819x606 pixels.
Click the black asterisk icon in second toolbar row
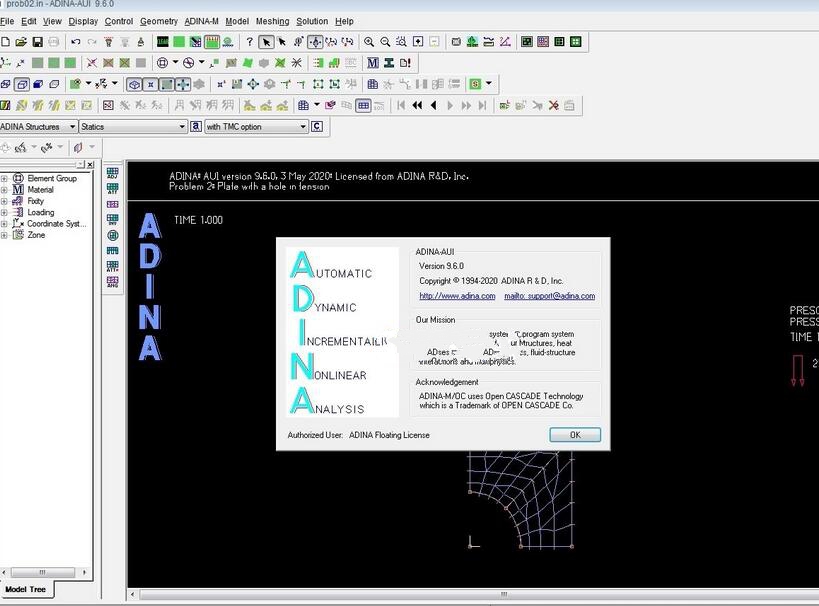click(x=297, y=63)
